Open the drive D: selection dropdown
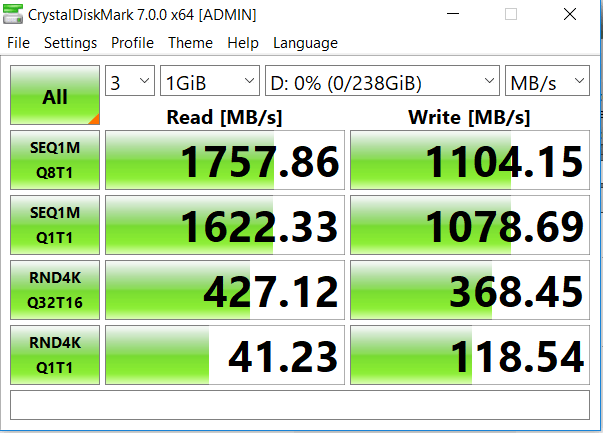 (x=382, y=81)
